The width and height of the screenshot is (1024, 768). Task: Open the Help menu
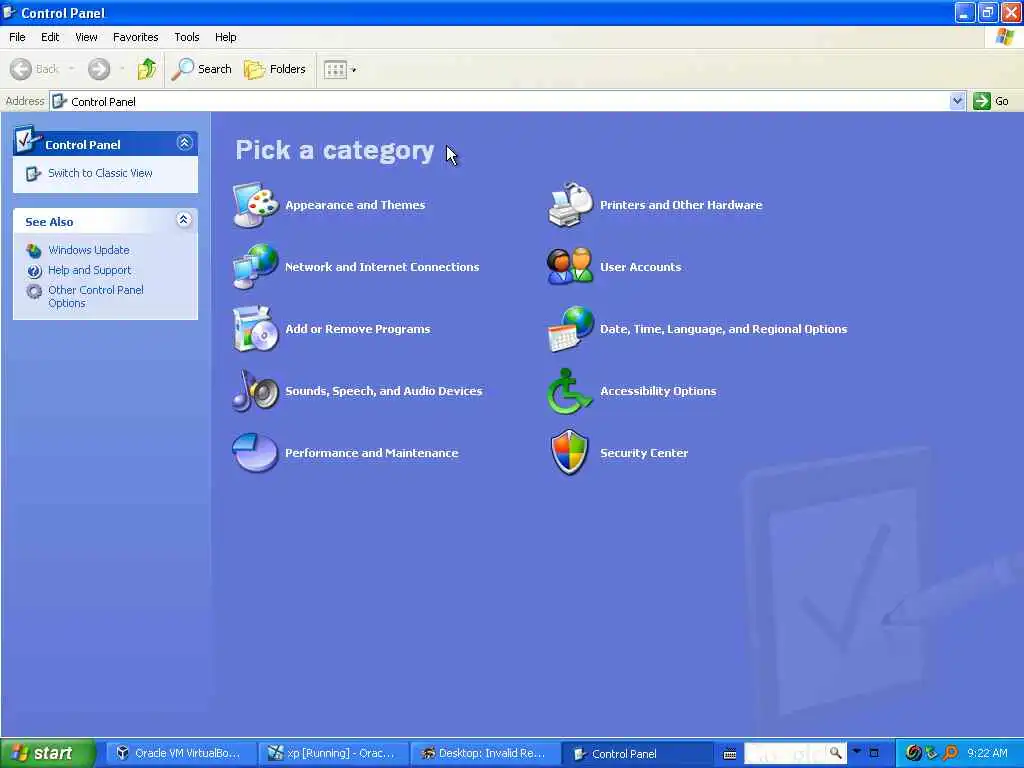click(226, 37)
